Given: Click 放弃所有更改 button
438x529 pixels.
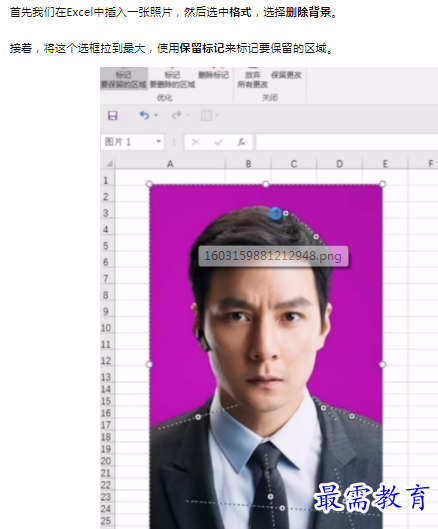Looking at the screenshot, I should coord(252,79).
